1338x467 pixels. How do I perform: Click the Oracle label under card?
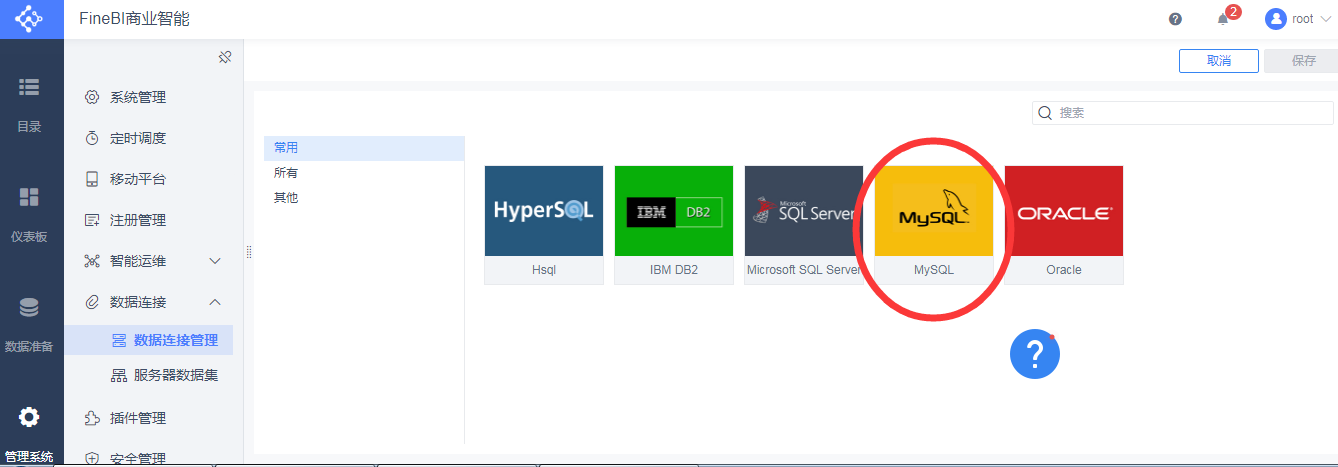(1064, 270)
